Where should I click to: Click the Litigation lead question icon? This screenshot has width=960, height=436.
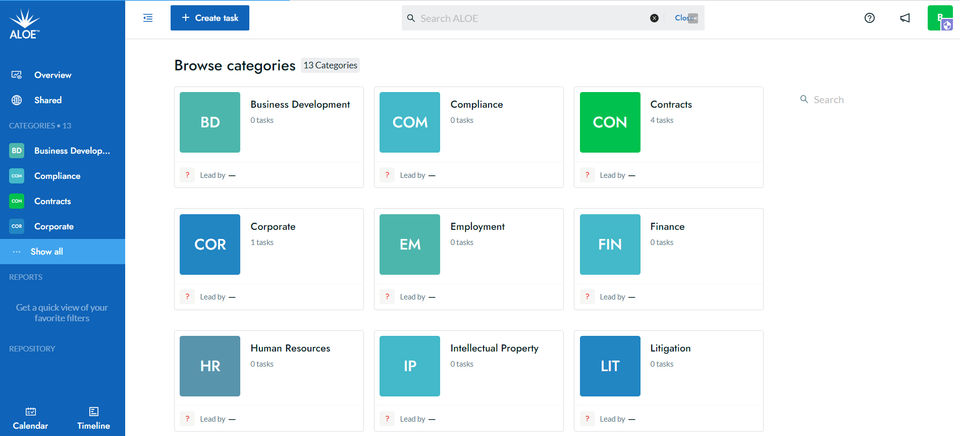(x=587, y=419)
